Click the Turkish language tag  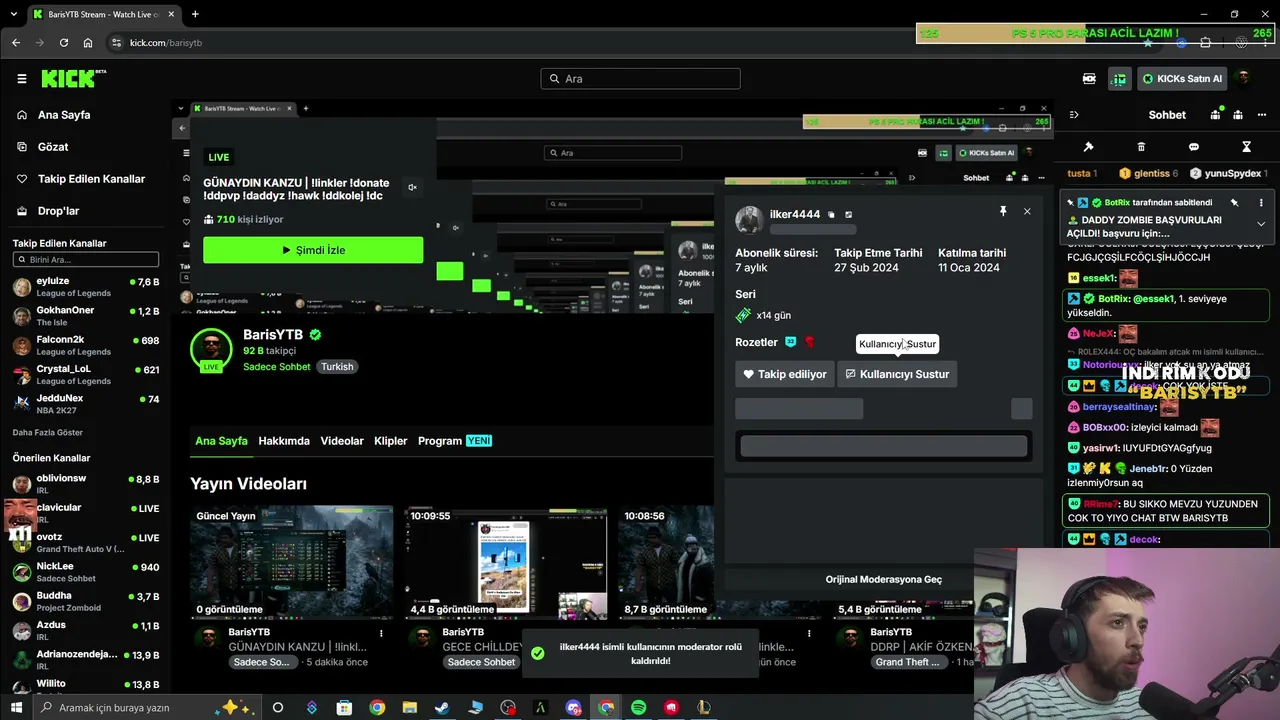click(x=337, y=367)
